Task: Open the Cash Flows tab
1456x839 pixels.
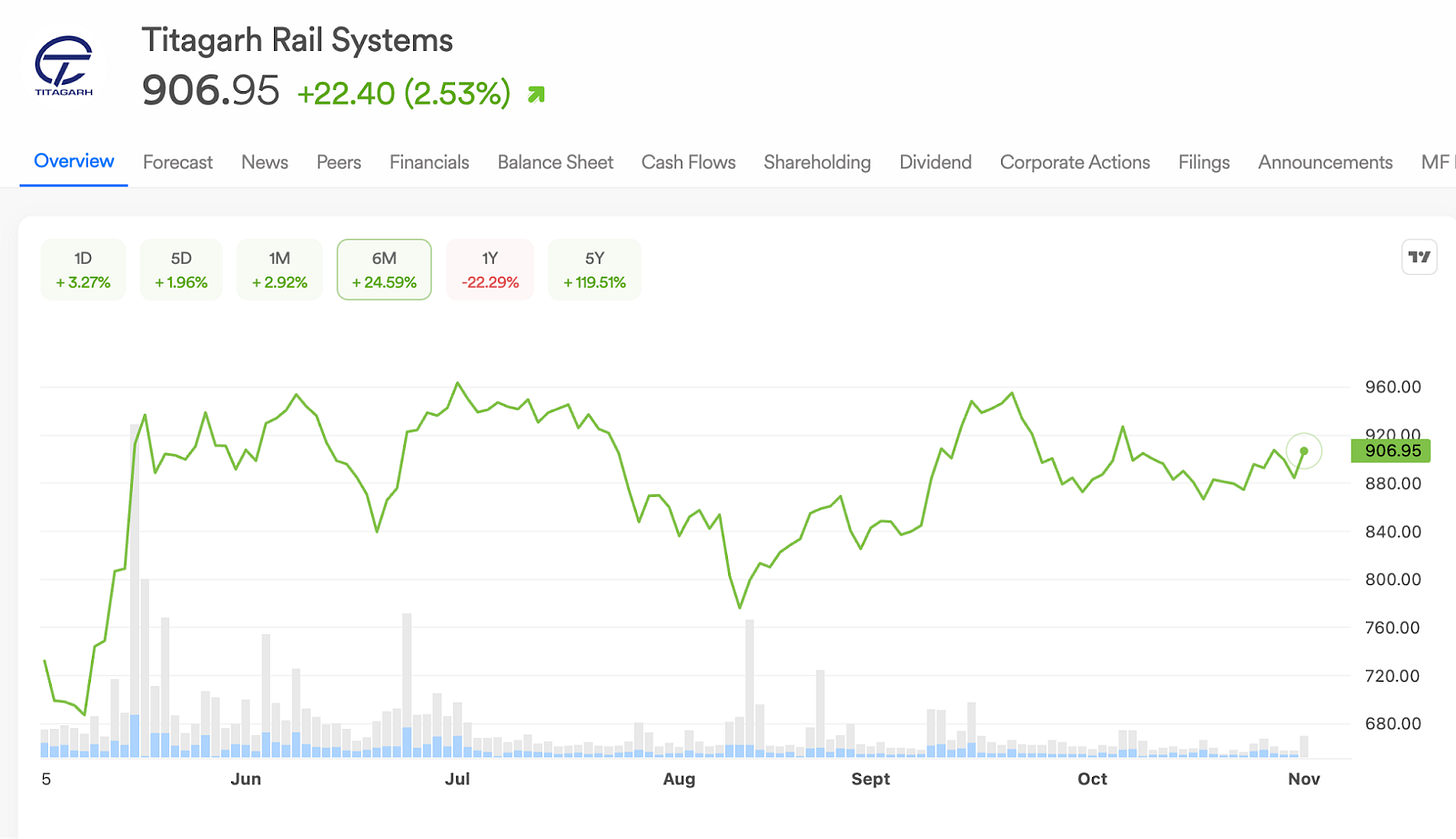Action: pos(689,162)
